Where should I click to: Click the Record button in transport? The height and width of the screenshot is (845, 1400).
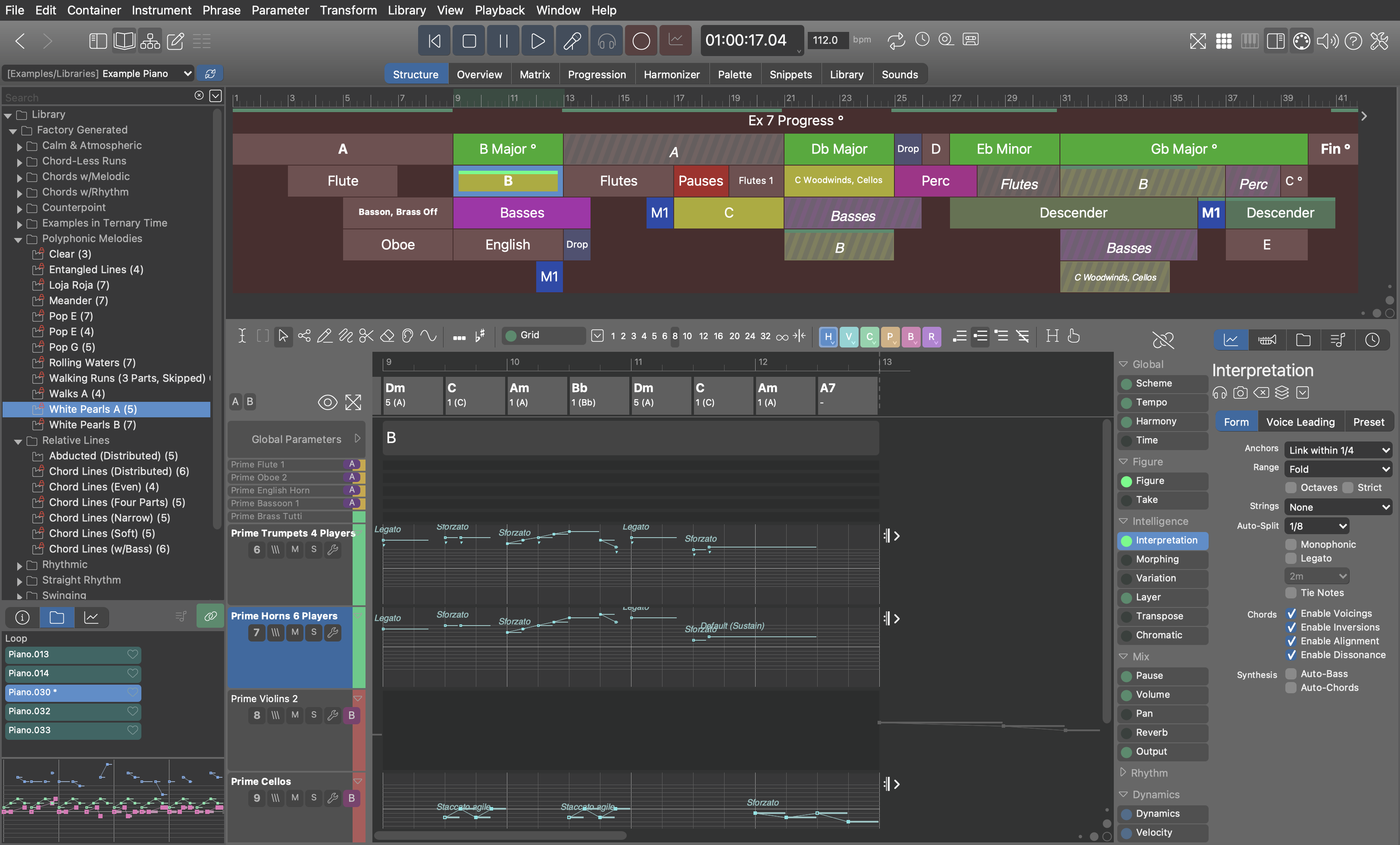tap(641, 41)
